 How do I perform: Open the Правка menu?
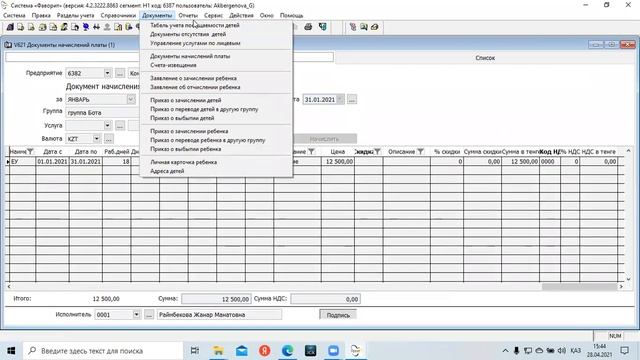pos(41,16)
